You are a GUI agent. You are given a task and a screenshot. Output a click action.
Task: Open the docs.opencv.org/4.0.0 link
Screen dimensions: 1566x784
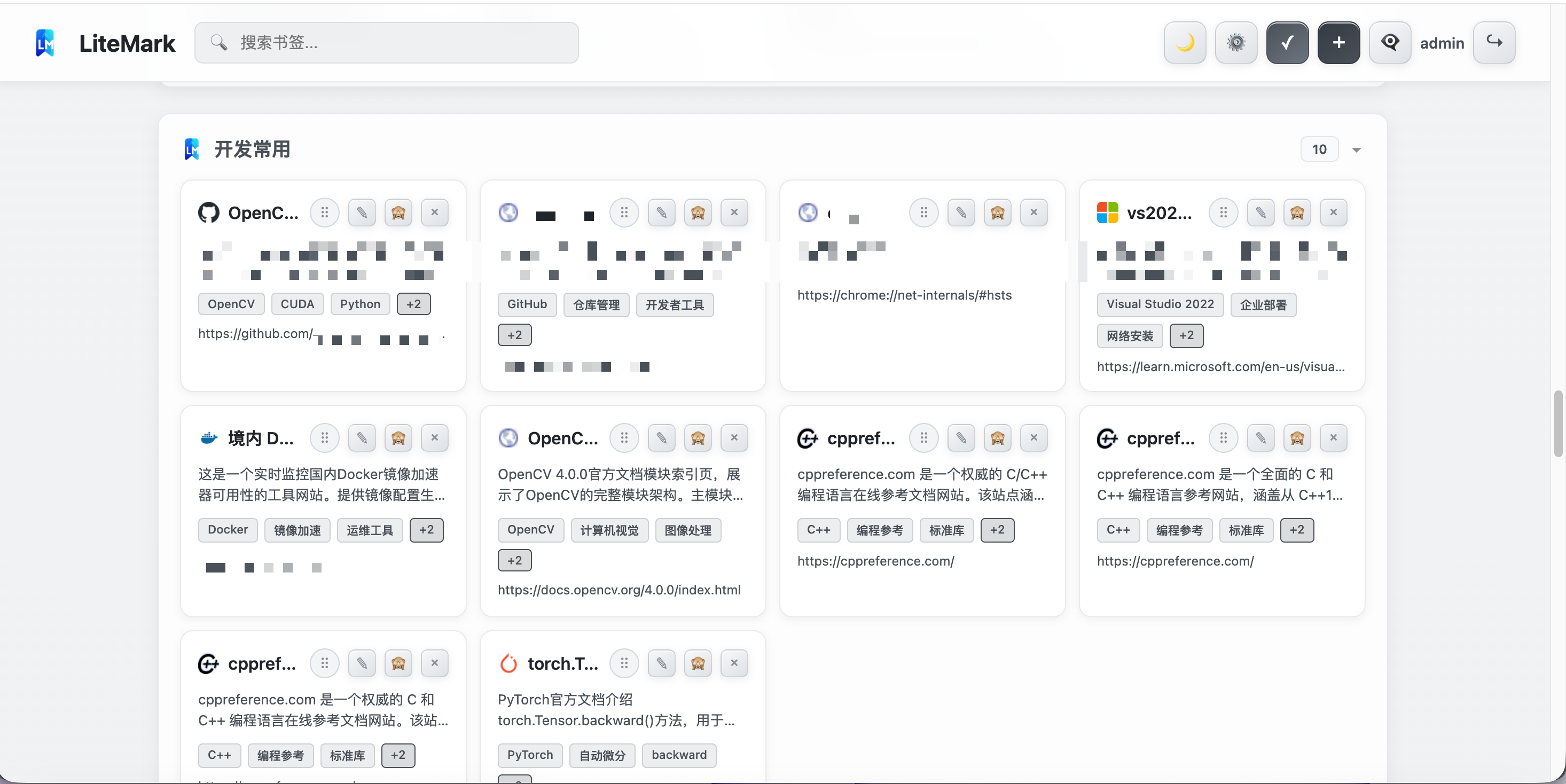click(x=619, y=590)
